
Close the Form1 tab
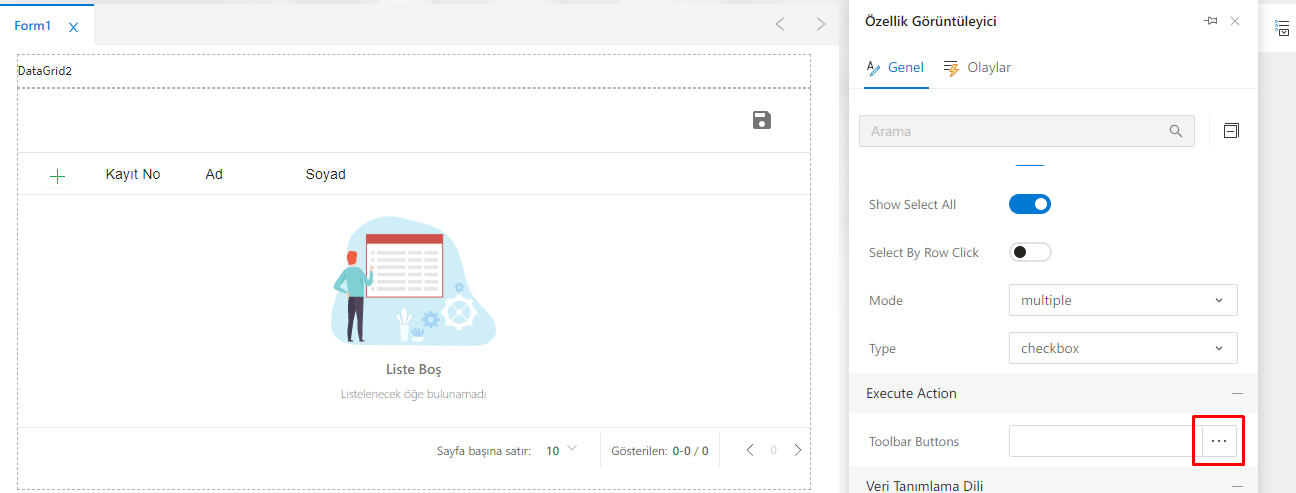coord(73,27)
